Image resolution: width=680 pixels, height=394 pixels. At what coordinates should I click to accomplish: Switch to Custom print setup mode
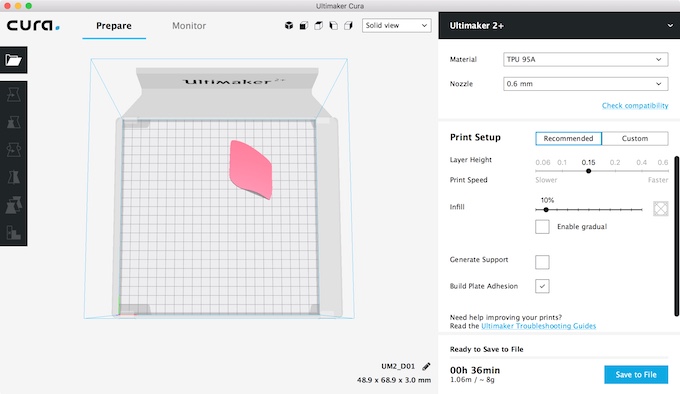click(x=635, y=138)
